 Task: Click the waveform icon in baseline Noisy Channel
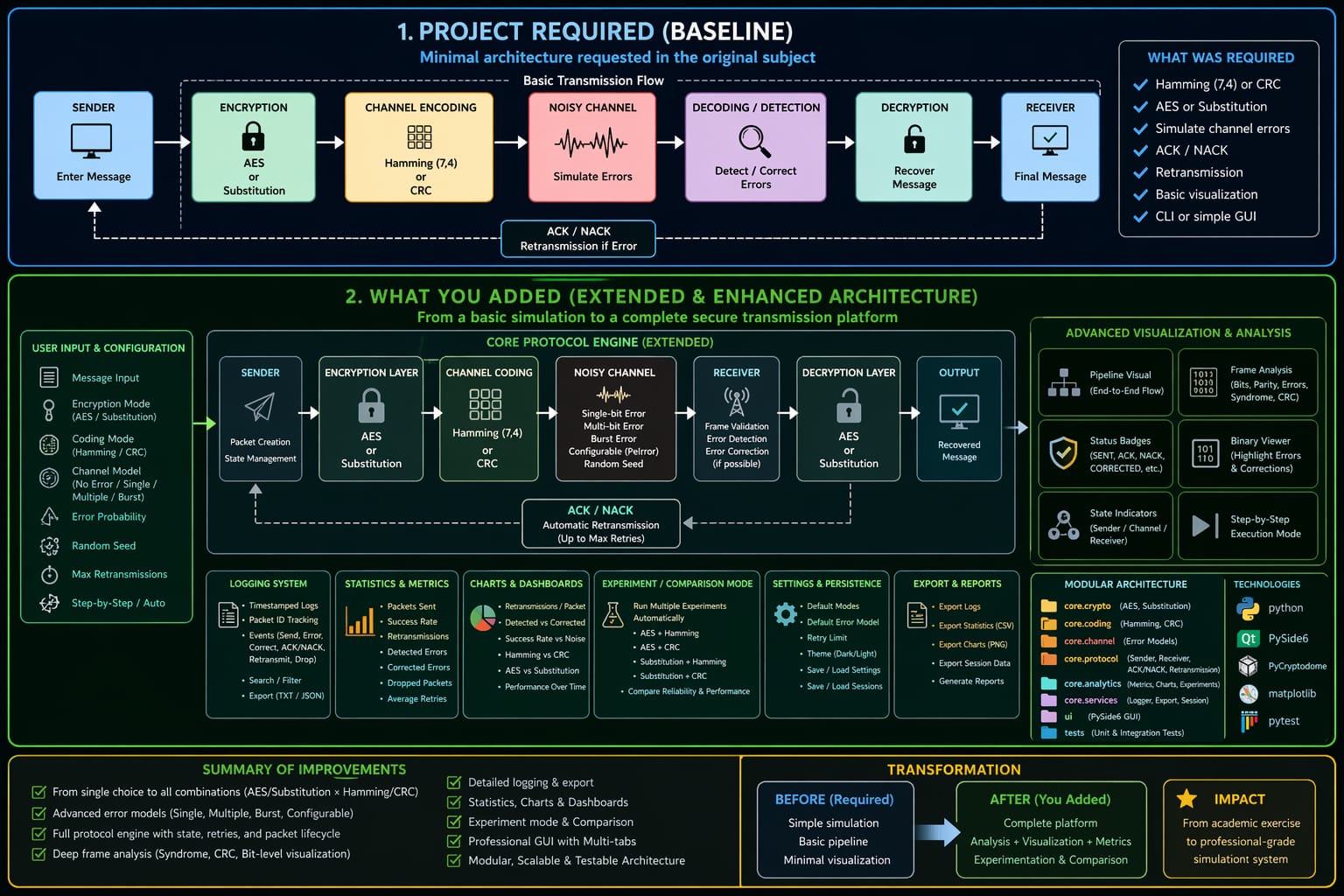click(591, 143)
